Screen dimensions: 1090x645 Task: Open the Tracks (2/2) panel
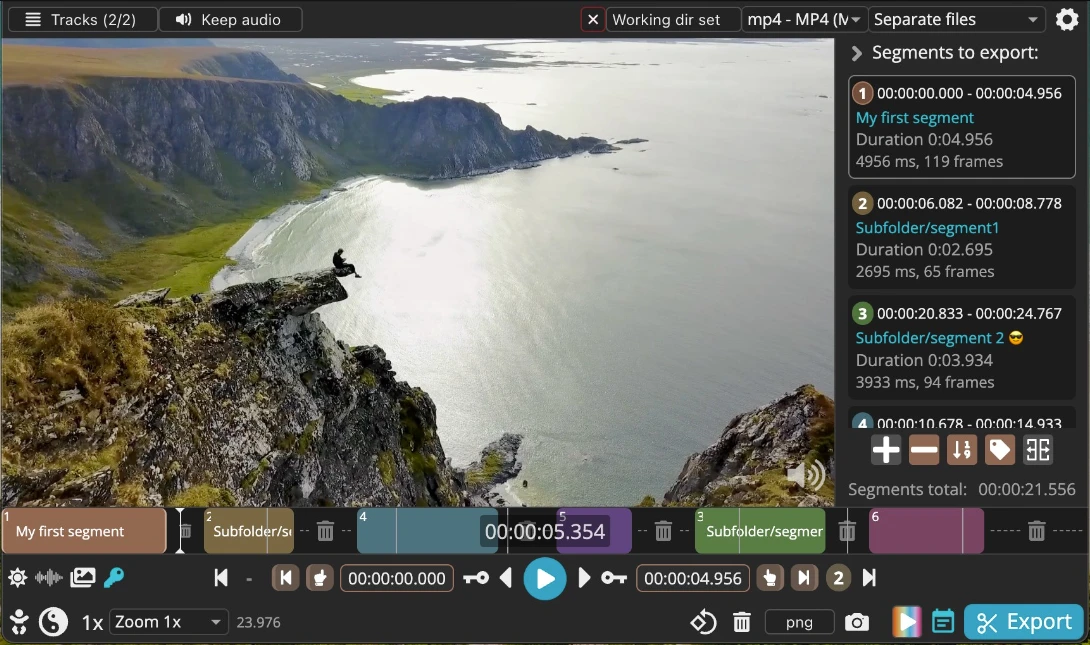(81, 19)
